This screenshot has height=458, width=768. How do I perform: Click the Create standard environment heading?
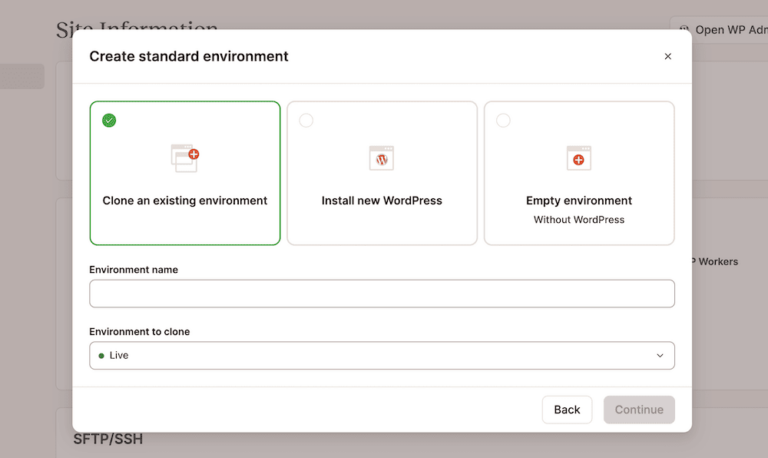(189, 56)
